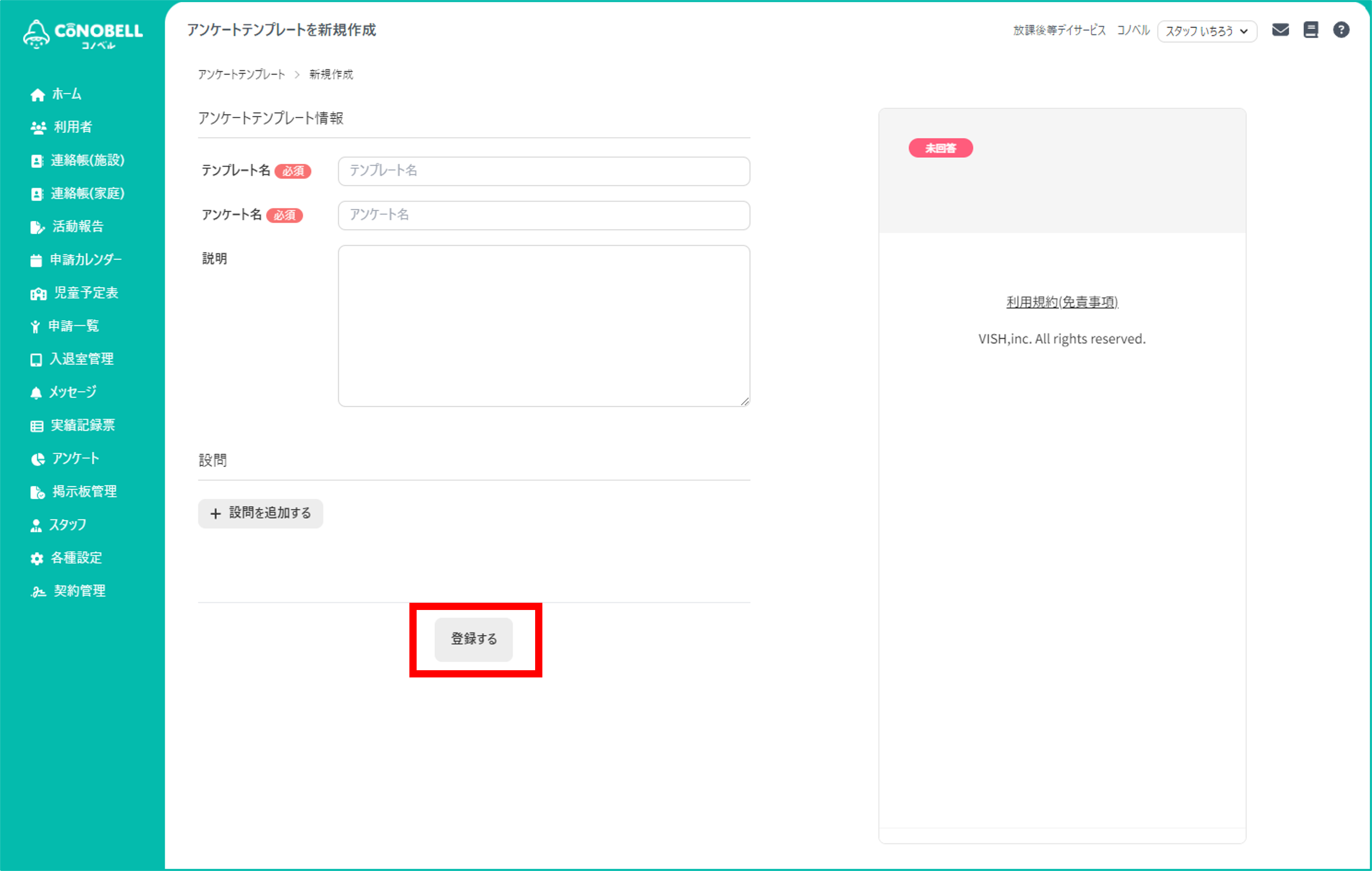
Task: Click the 申請カレンダー calendar icon
Action: point(36,260)
